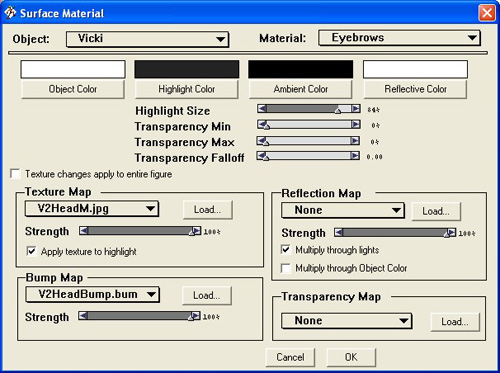The height and width of the screenshot is (373, 500).
Task: Click the Surface Material title bar app icon
Action: [10, 13]
